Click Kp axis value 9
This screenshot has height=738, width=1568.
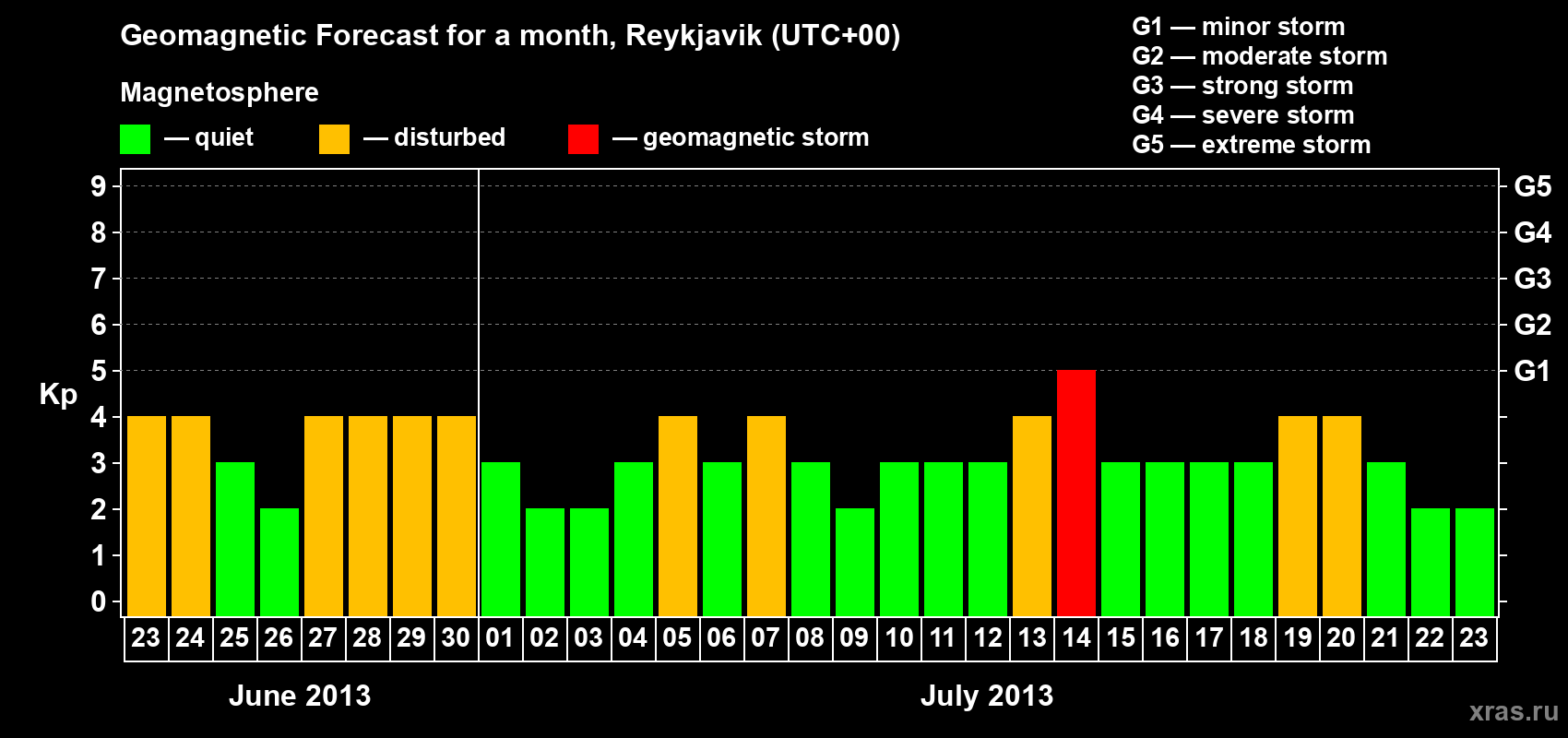[x=99, y=186]
